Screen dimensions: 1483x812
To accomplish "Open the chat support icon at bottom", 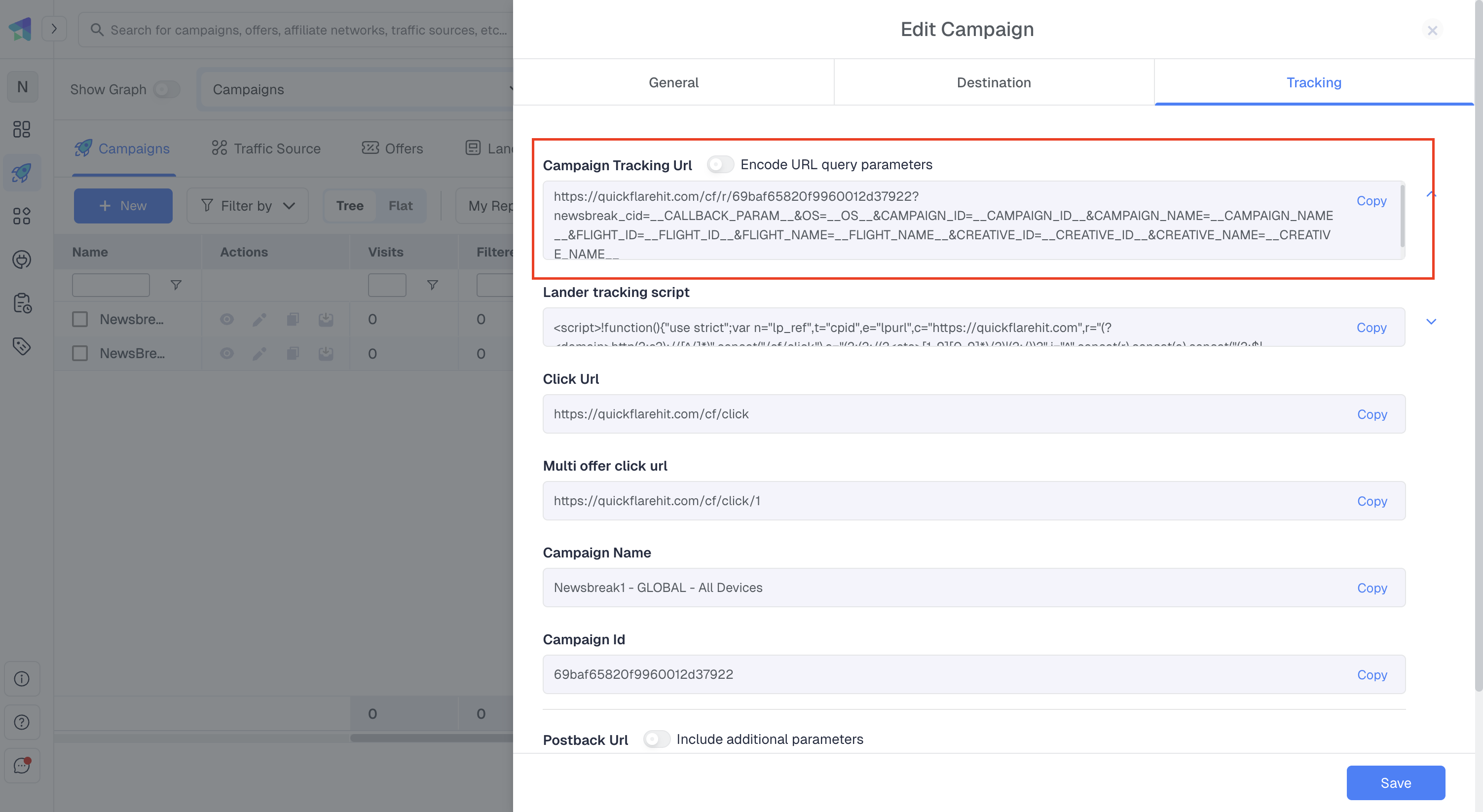I will (x=22, y=766).
